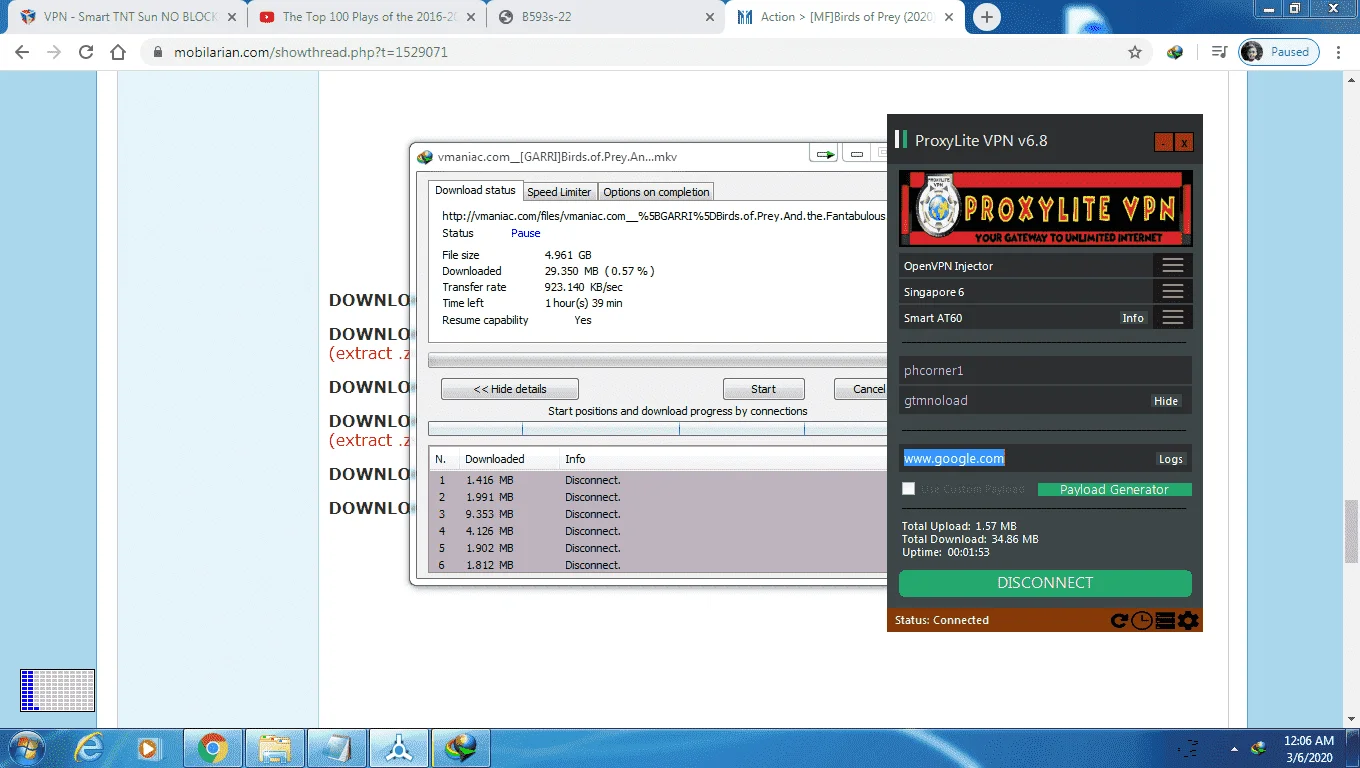Click the Info column header
The image size is (1360, 768).
click(722, 459)
